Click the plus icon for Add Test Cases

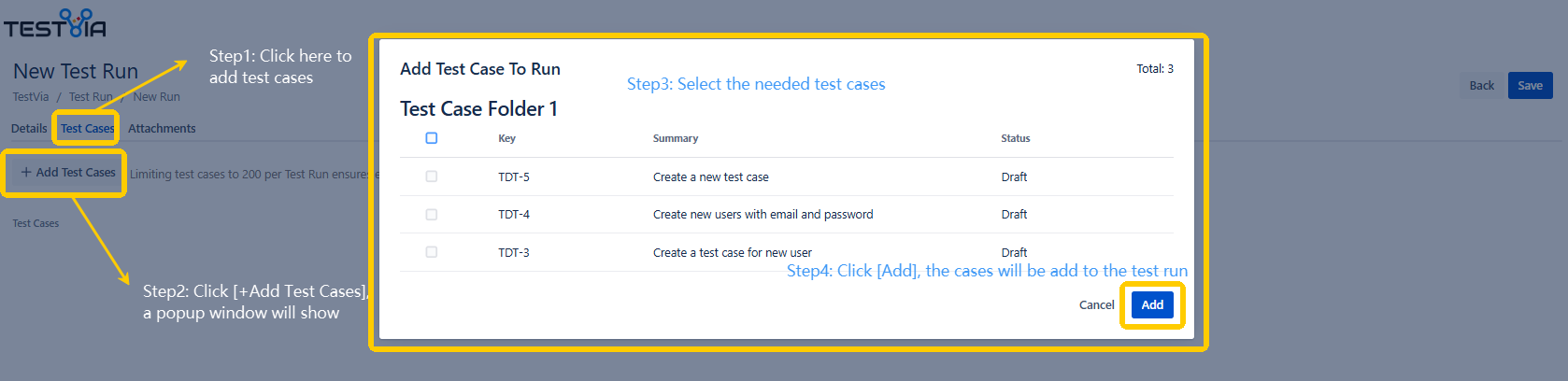pos(26,173)
